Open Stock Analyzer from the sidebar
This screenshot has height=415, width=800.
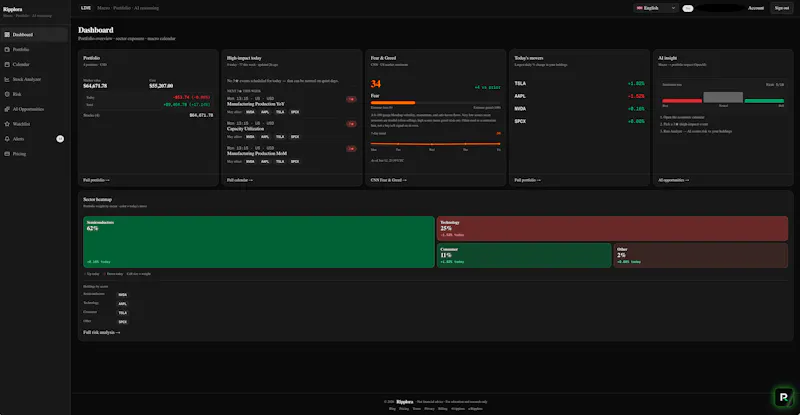(34, 79)
